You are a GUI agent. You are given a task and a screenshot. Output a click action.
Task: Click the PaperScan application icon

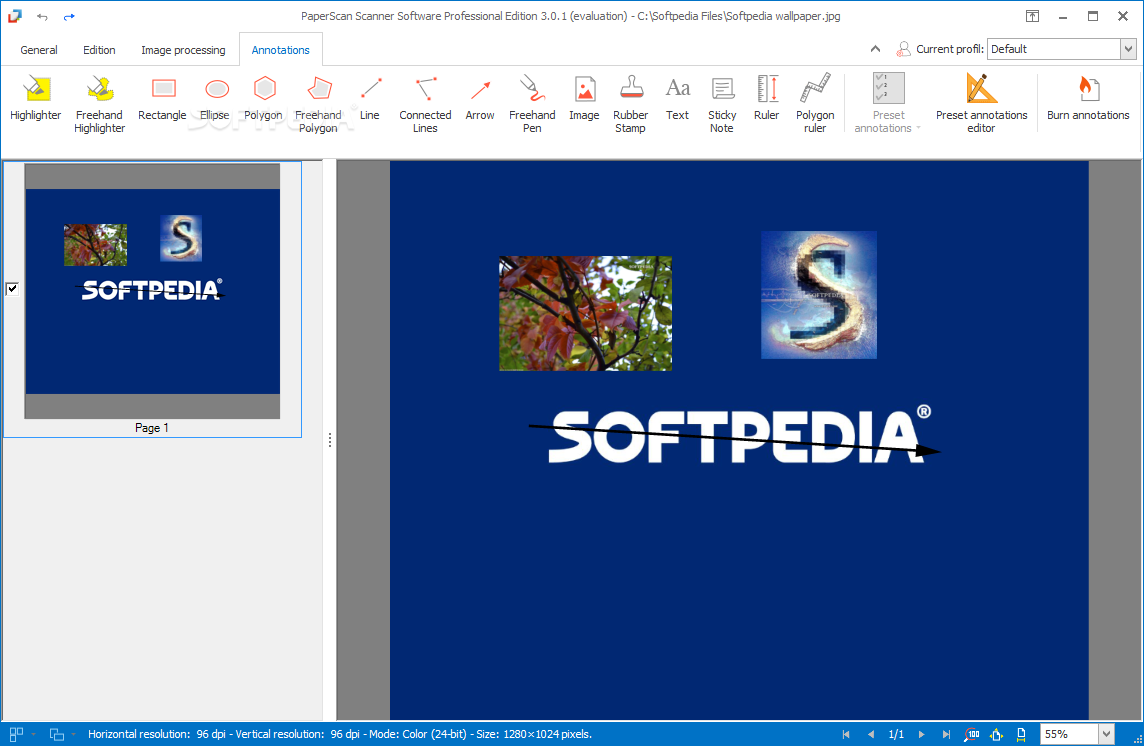pos(15,16)
